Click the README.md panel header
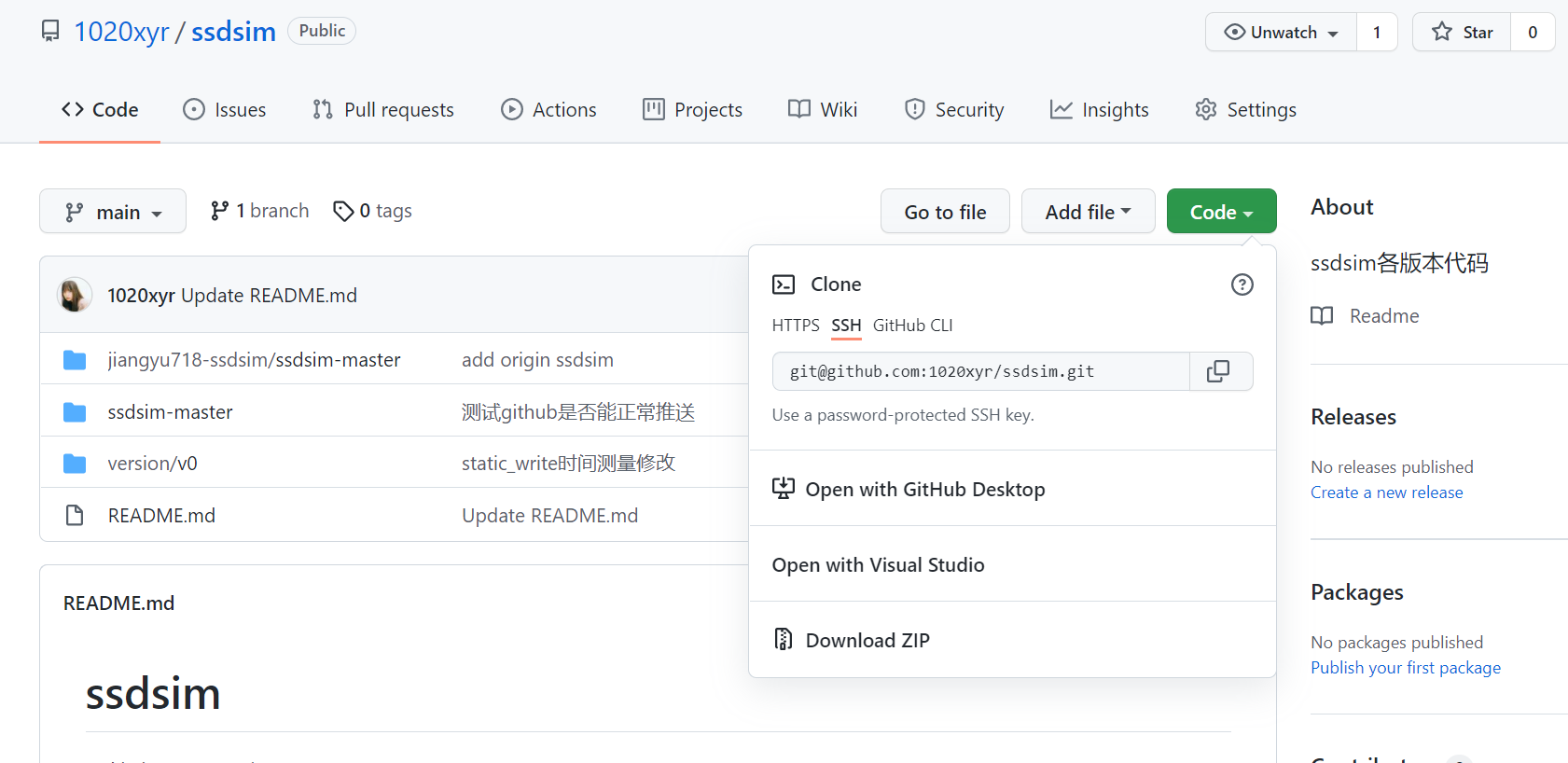 click(x=118, y=603)
